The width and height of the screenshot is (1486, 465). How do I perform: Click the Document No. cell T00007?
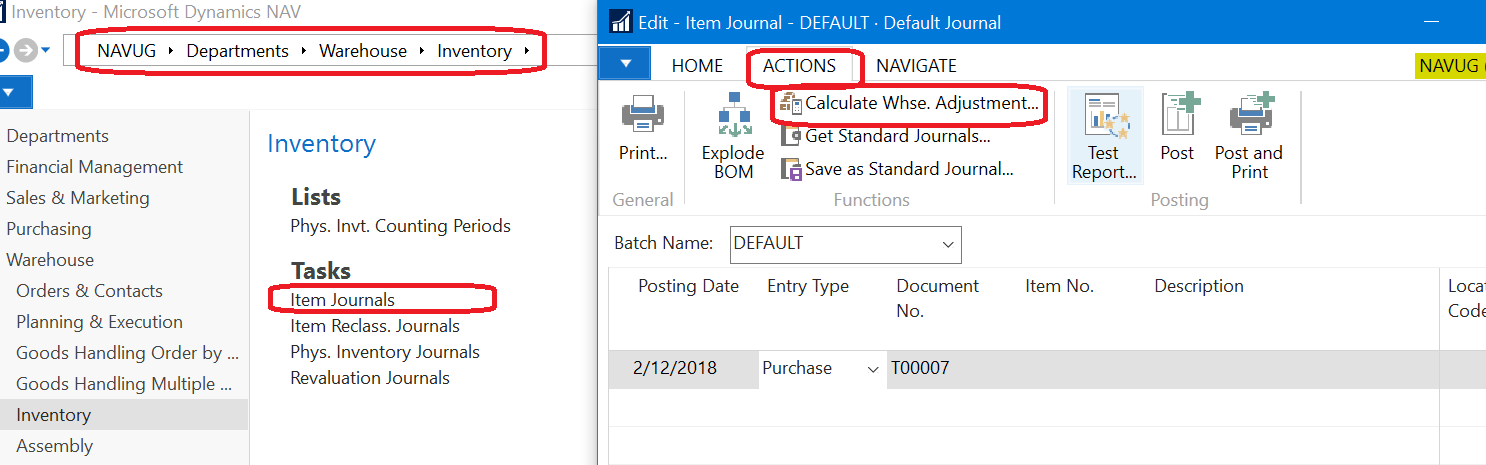[x=920, y=369]
